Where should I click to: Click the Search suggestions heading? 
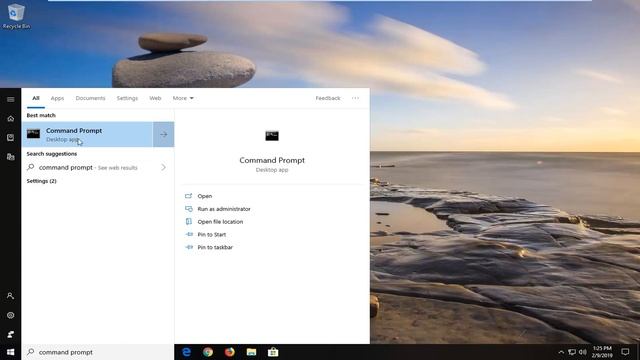[x=51, y=154]
